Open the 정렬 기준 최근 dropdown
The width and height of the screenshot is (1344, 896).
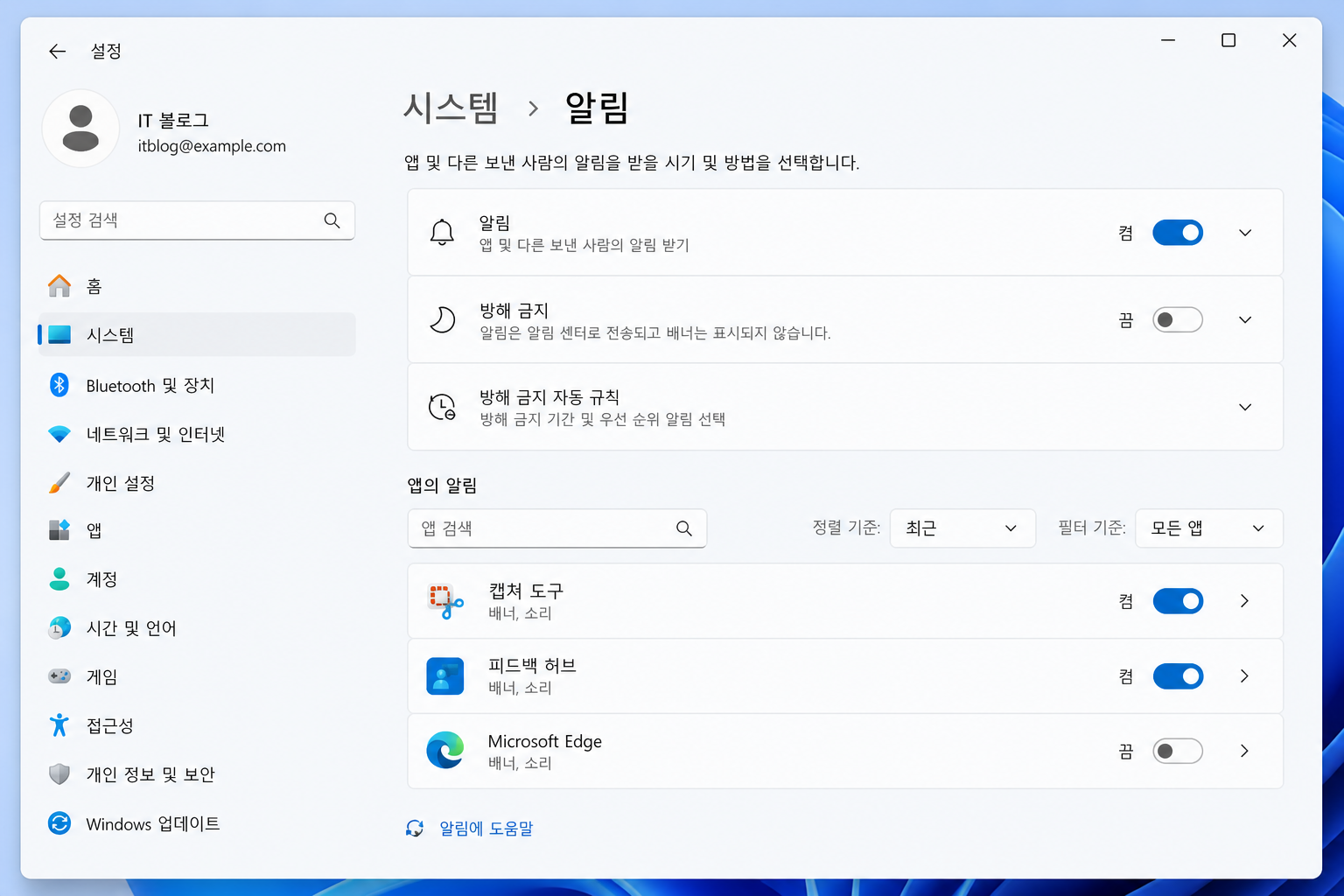(962, 528)
